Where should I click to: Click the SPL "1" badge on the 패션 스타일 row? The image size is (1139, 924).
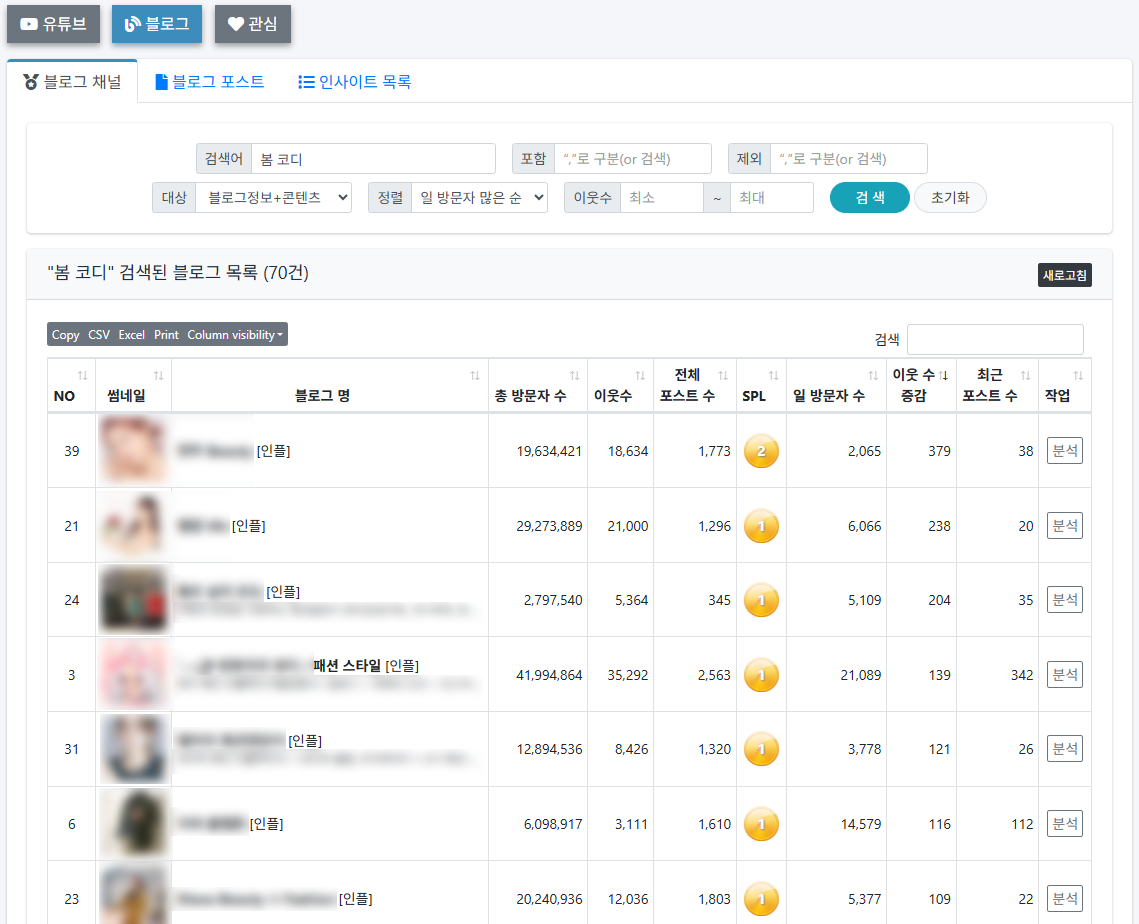click(761, 674)
